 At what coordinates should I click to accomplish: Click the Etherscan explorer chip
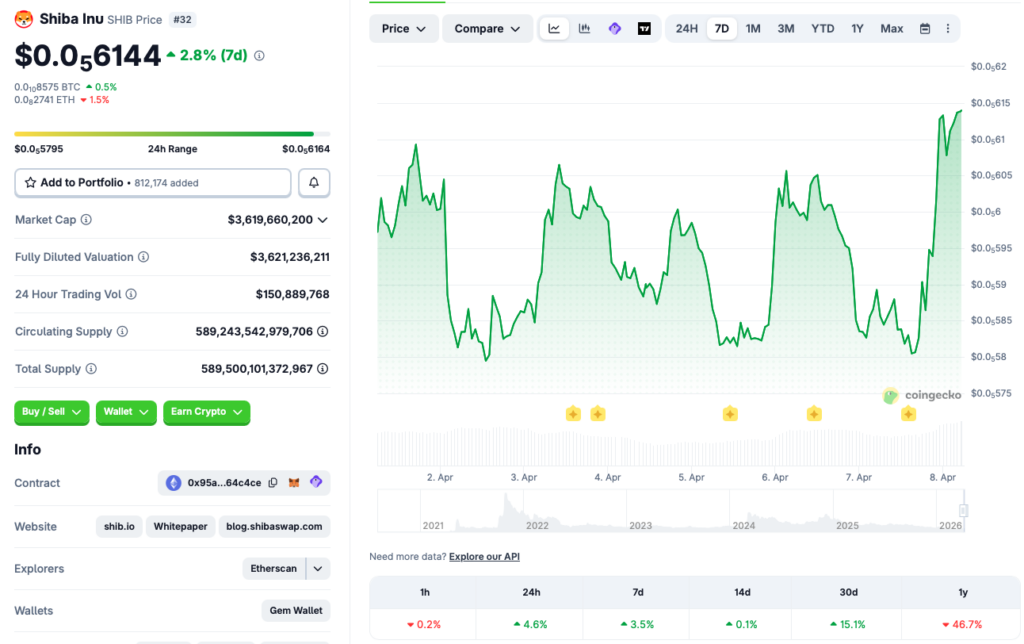click(274, 568)
